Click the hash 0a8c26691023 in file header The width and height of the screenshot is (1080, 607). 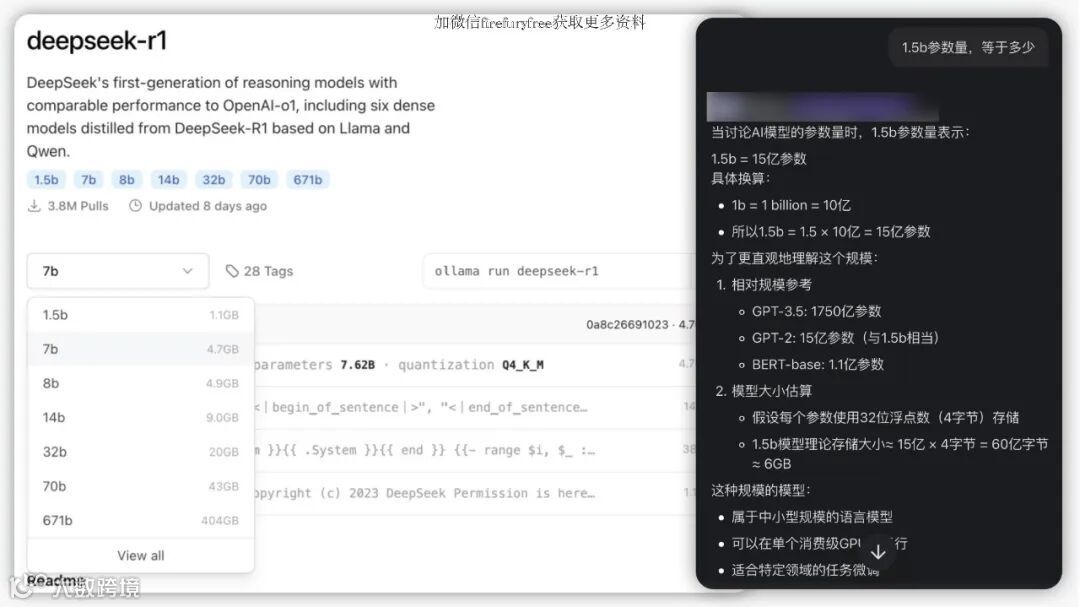click(x=627, y=325)
